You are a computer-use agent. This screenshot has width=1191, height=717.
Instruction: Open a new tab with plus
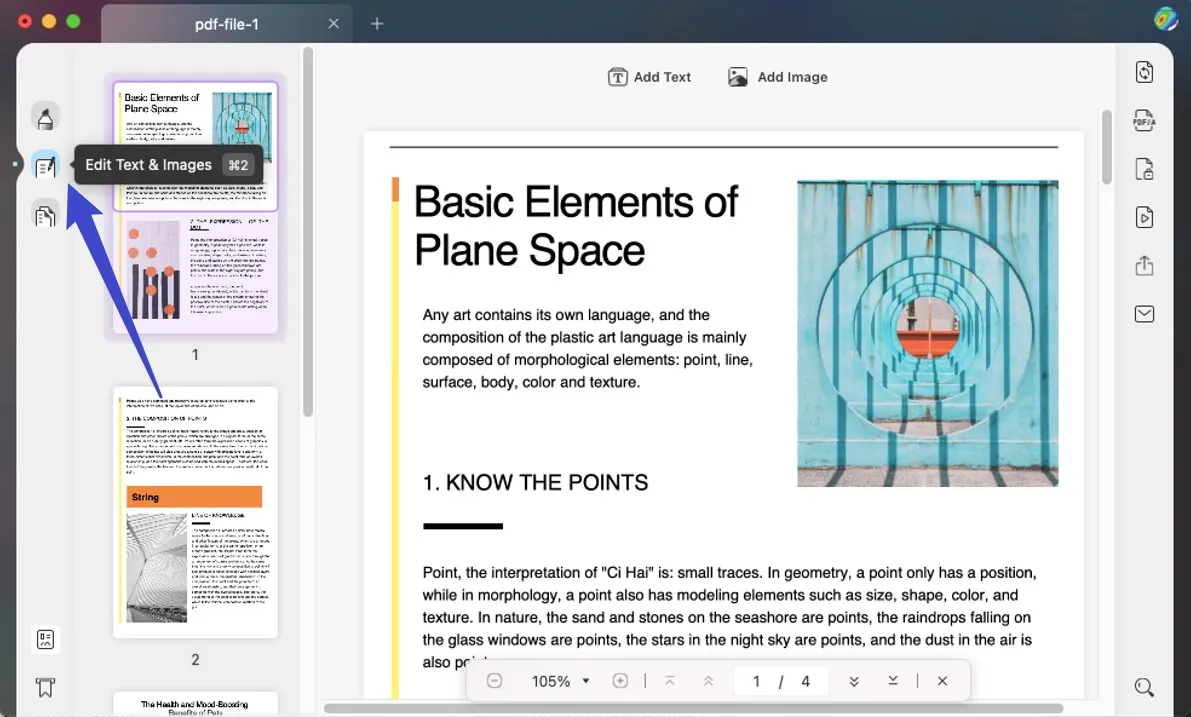377,24
